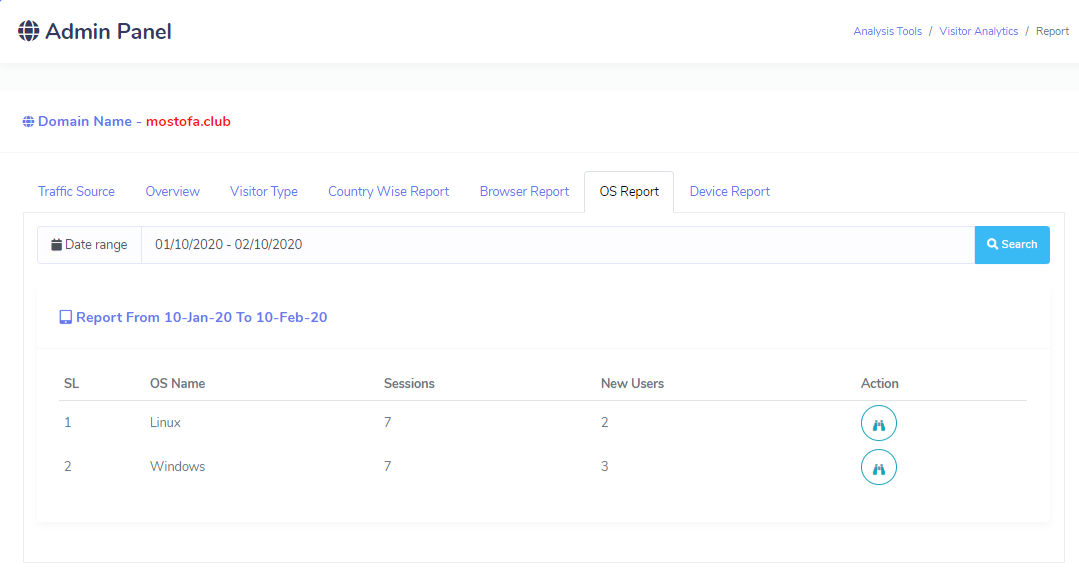Select the Visitor Type tab
Screen dimensions: 1079x578
click(264, 192)
